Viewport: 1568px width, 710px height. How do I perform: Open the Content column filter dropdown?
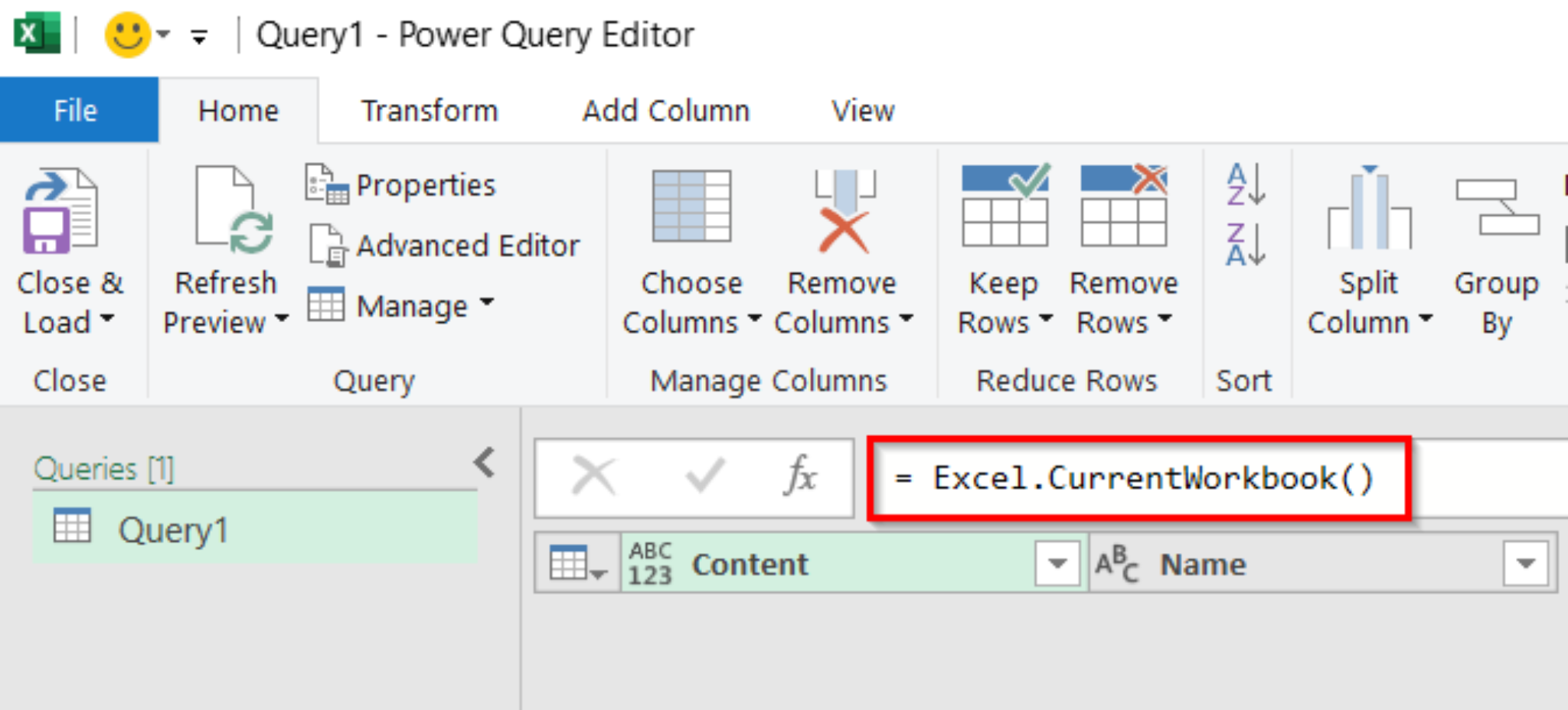(x=1057, y=564)
